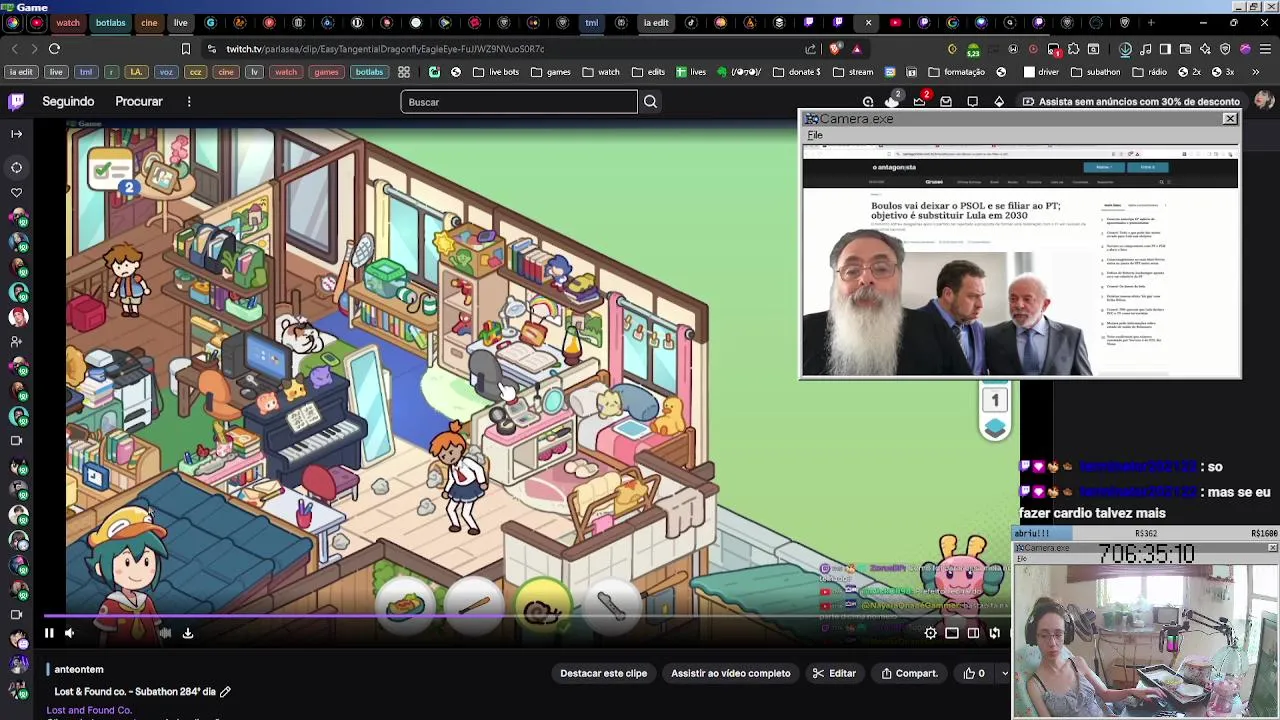Open the three-dot more menu on Twitch nav

click(189, 101)
